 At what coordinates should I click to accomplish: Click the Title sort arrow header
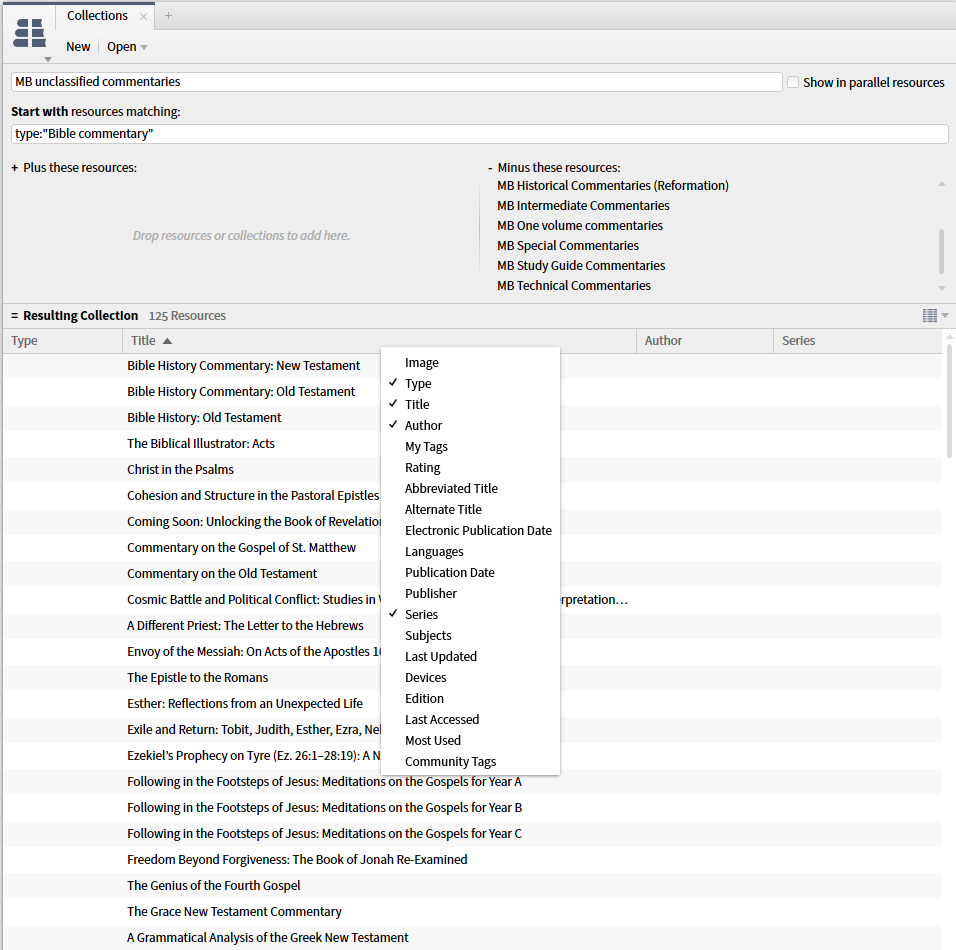[165, 340]
